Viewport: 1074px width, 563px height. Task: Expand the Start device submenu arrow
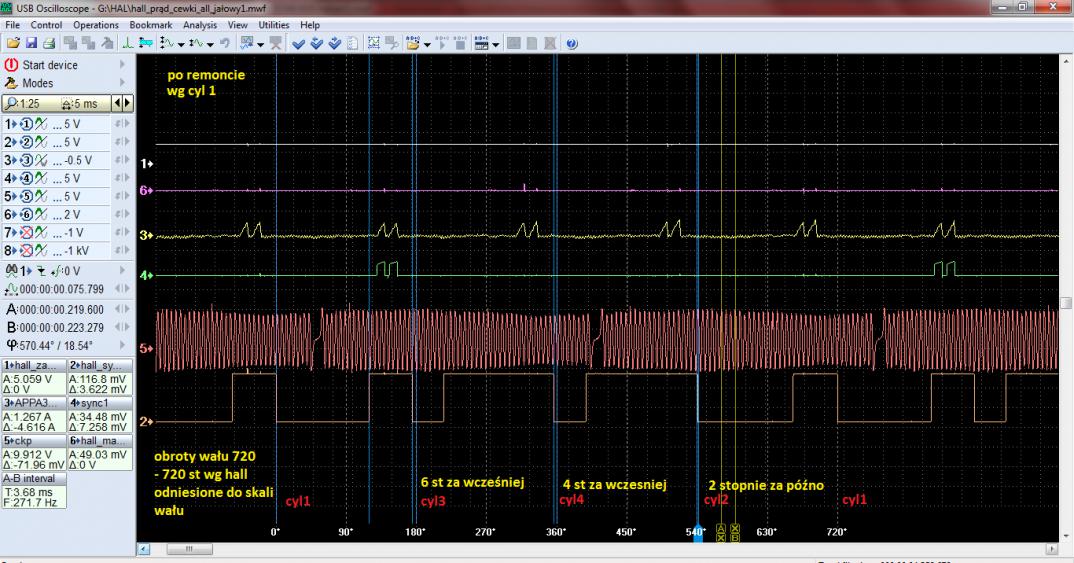(123, 65)
